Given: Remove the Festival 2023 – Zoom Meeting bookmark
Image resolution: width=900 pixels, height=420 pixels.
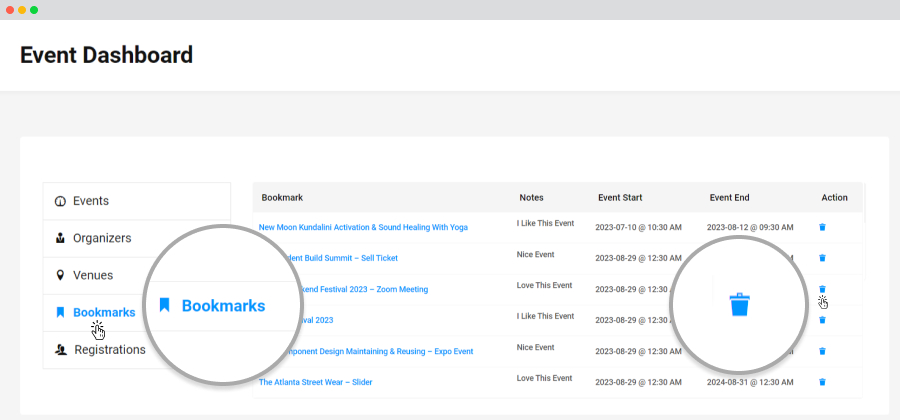Looking at the screenshot, I should (822, 289).
